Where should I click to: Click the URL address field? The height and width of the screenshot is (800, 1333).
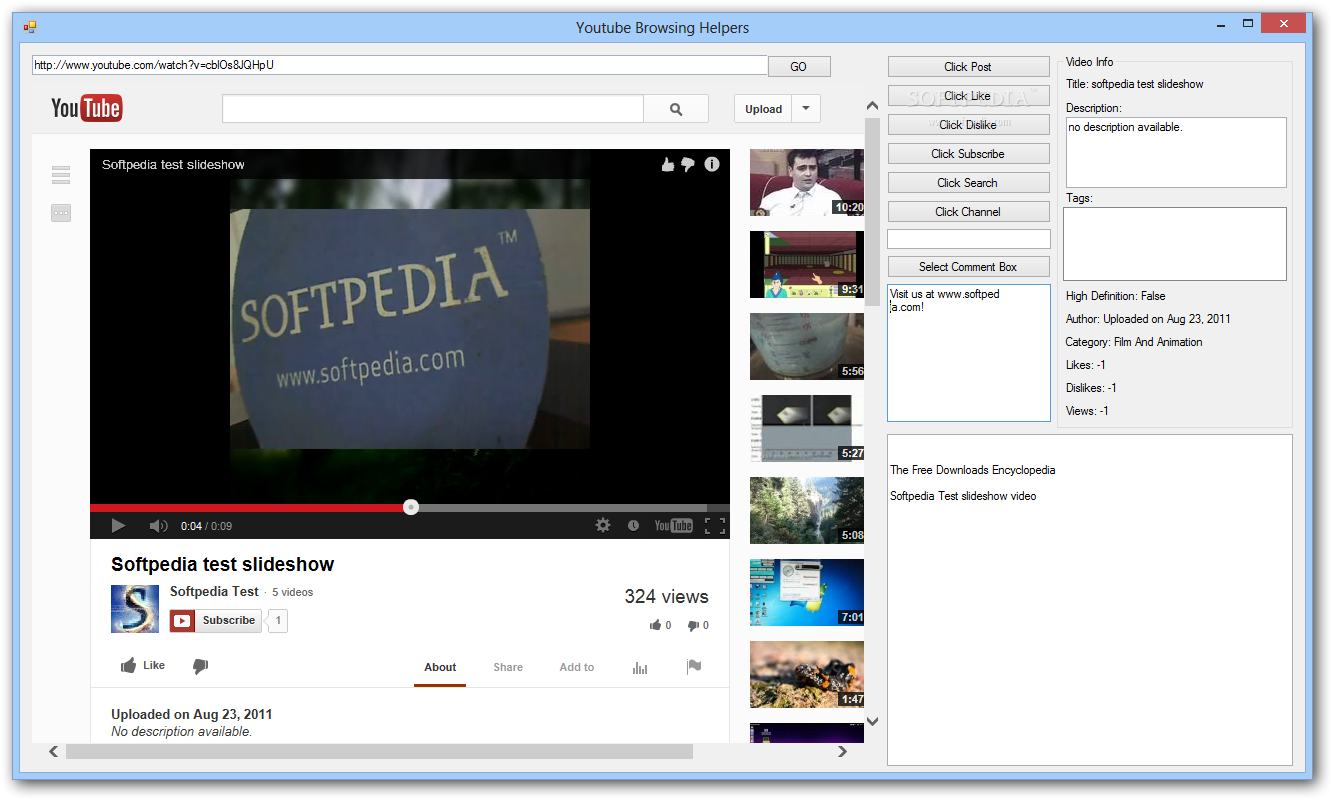coord(399,65)
